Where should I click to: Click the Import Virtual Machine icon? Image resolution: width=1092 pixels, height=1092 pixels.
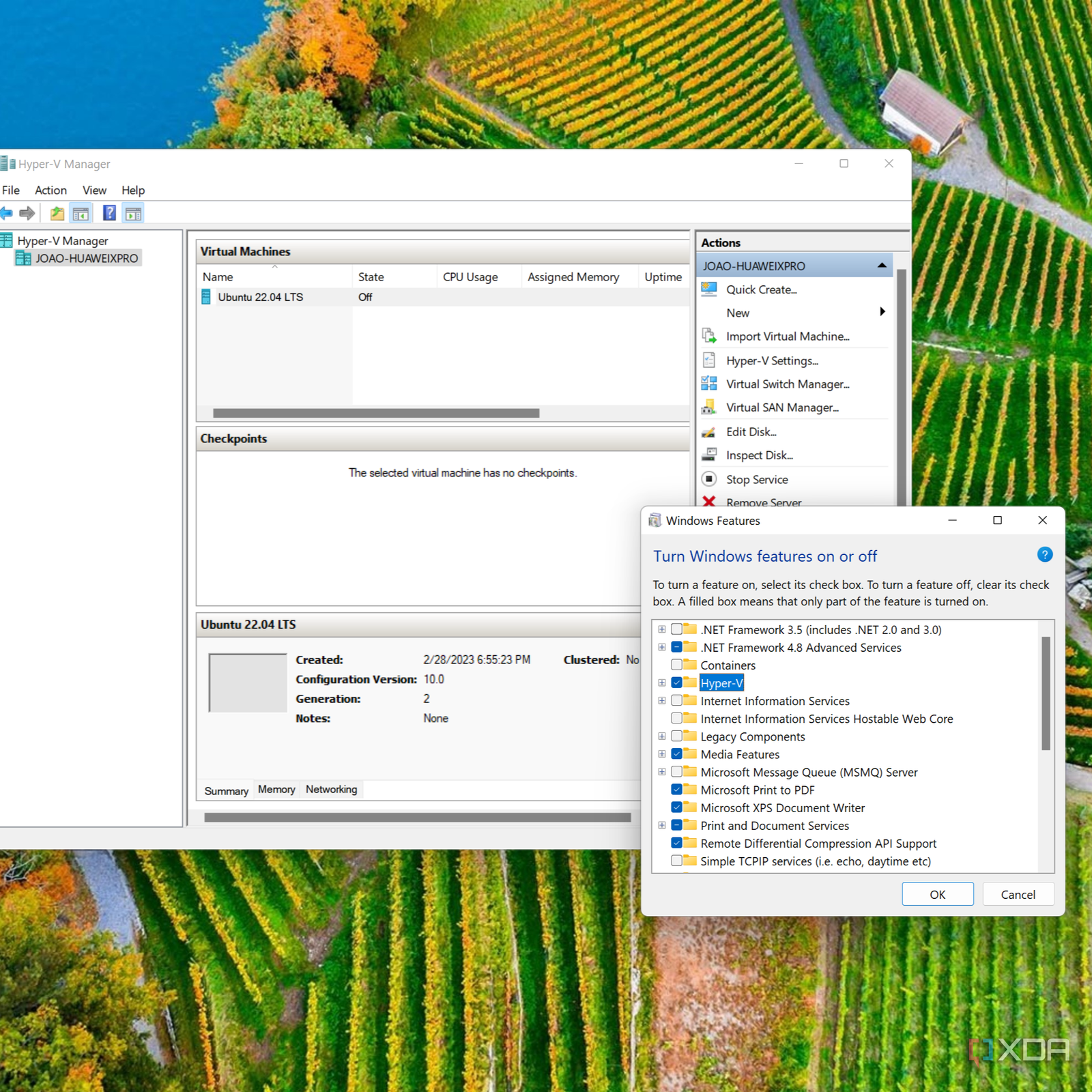709,336
